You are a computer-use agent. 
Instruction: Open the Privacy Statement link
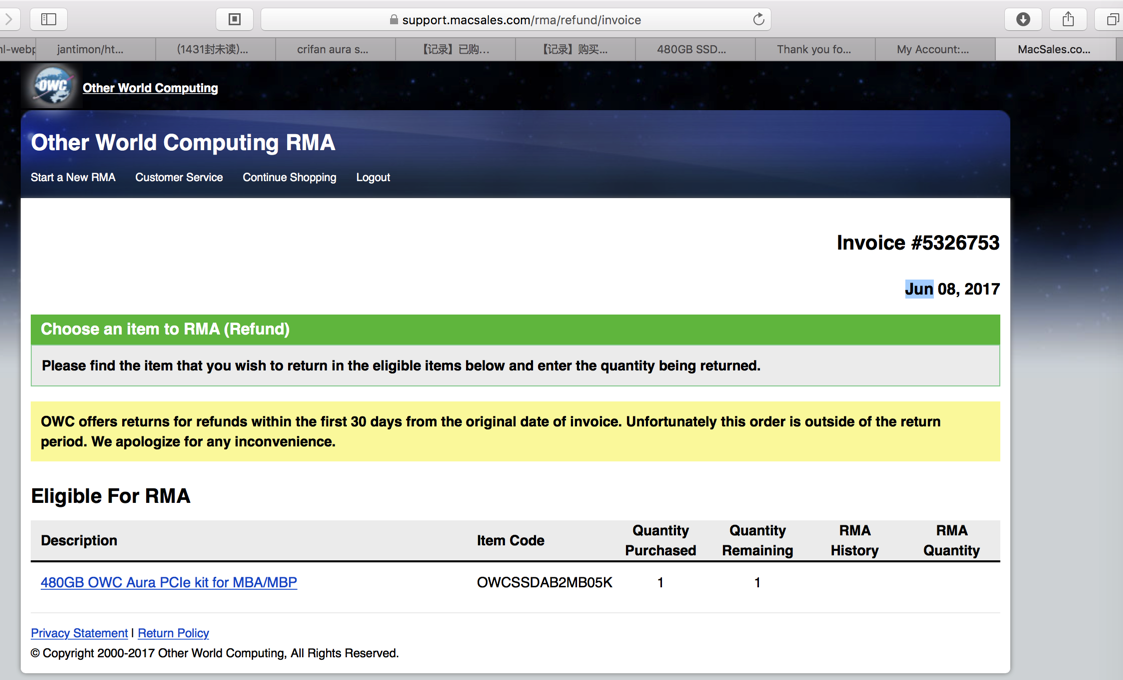pyautogui.click(x=79, y=633)
